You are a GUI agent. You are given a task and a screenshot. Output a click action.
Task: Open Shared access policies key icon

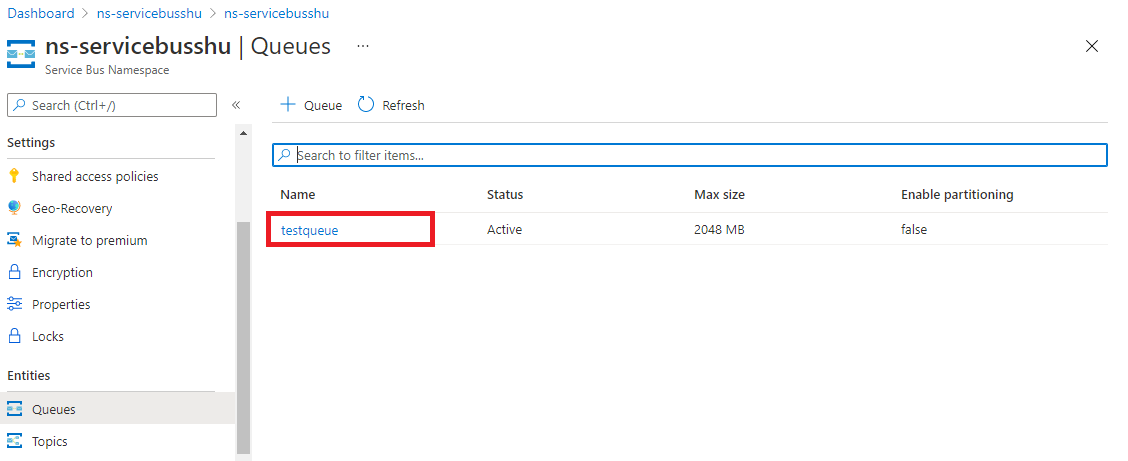click(14, 176)
